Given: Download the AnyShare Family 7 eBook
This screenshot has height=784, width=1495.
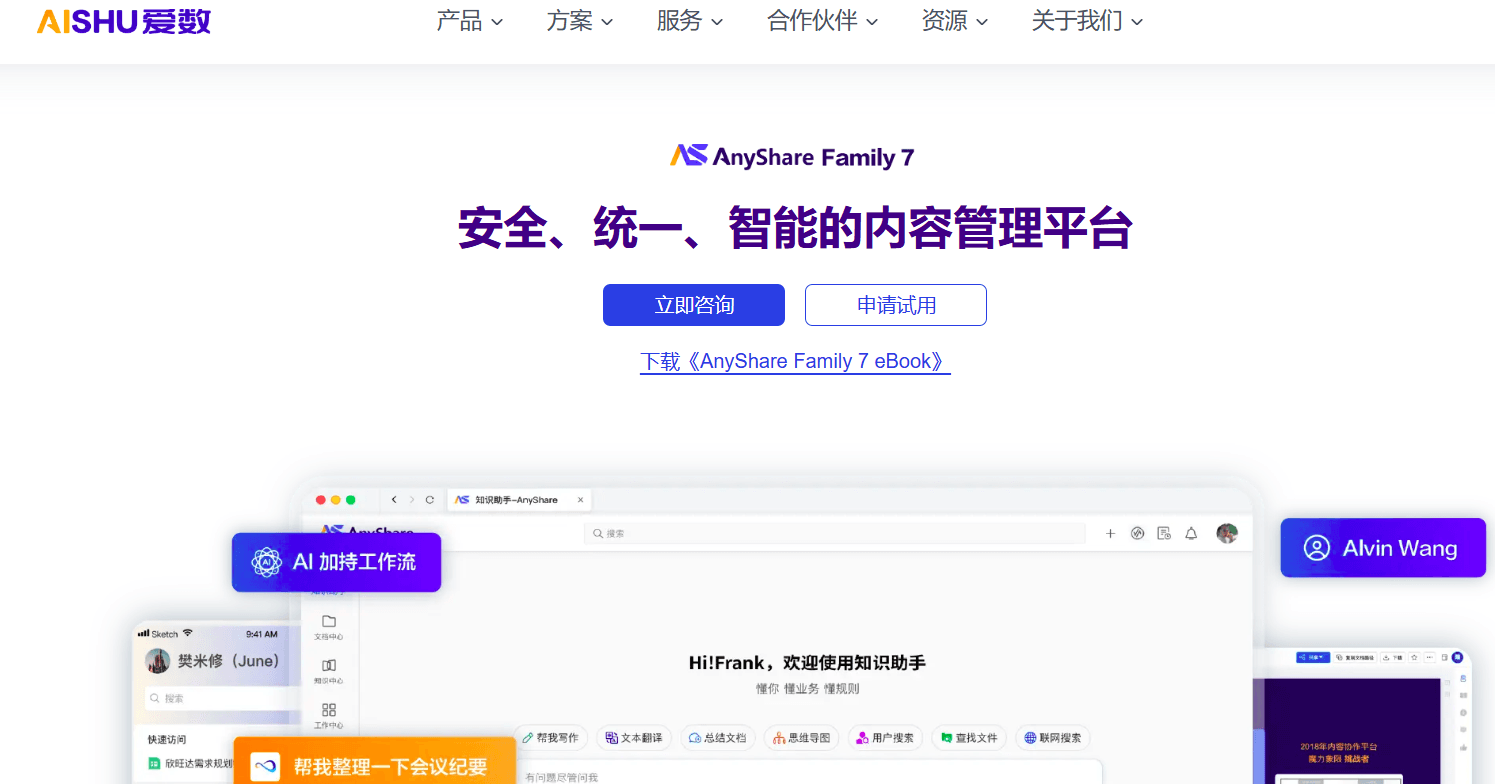Looking at the screenshot, I should click(795, 361).
